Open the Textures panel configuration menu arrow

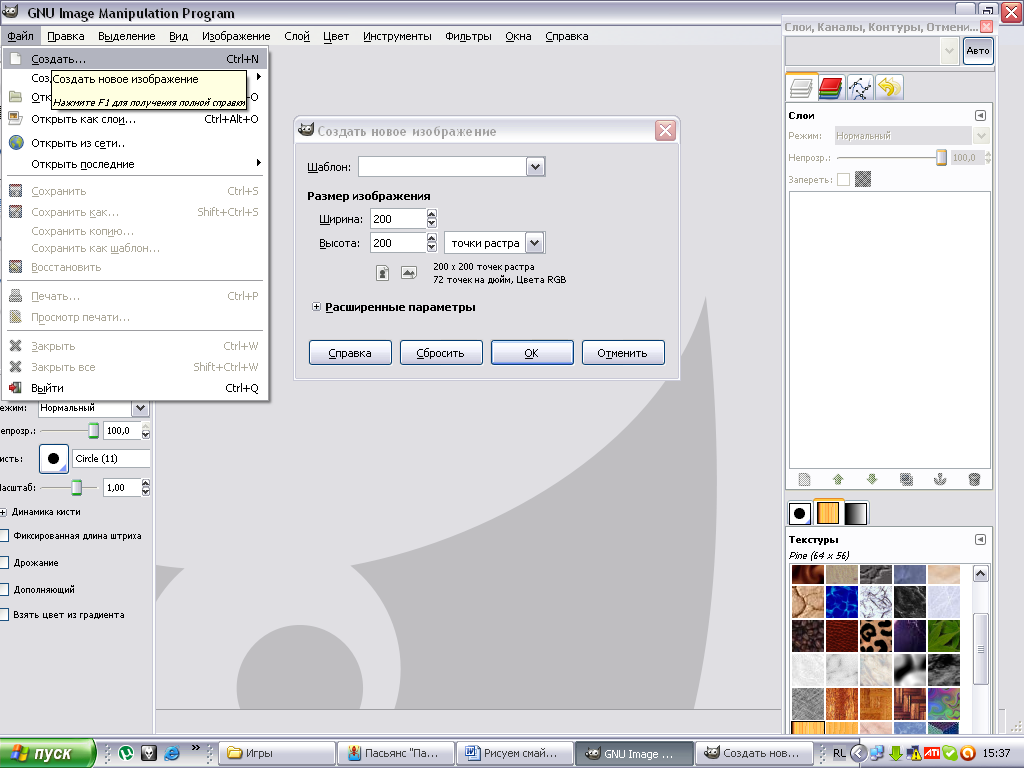tap(980, 539)
